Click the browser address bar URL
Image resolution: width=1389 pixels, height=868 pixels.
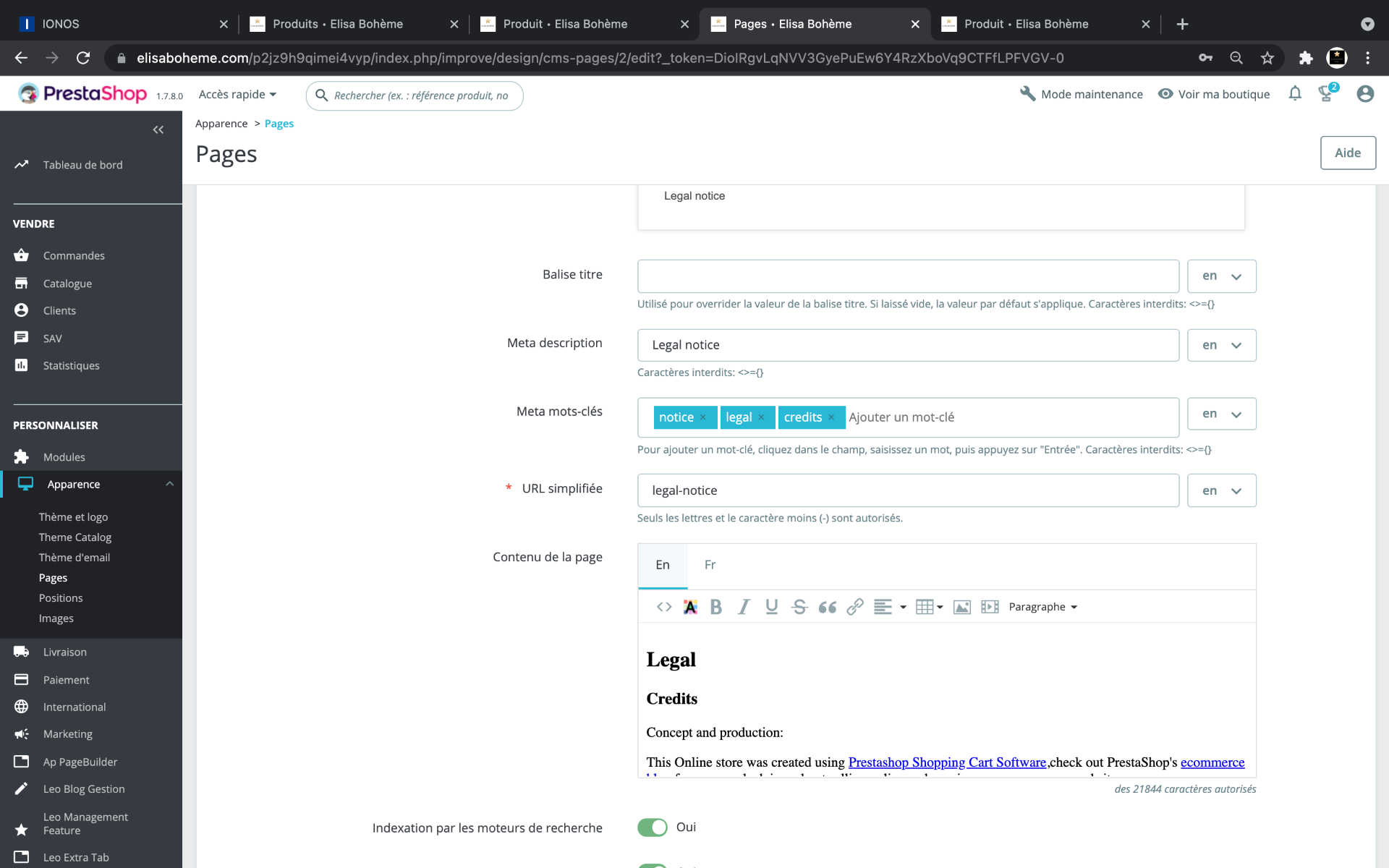coord(600,58)
